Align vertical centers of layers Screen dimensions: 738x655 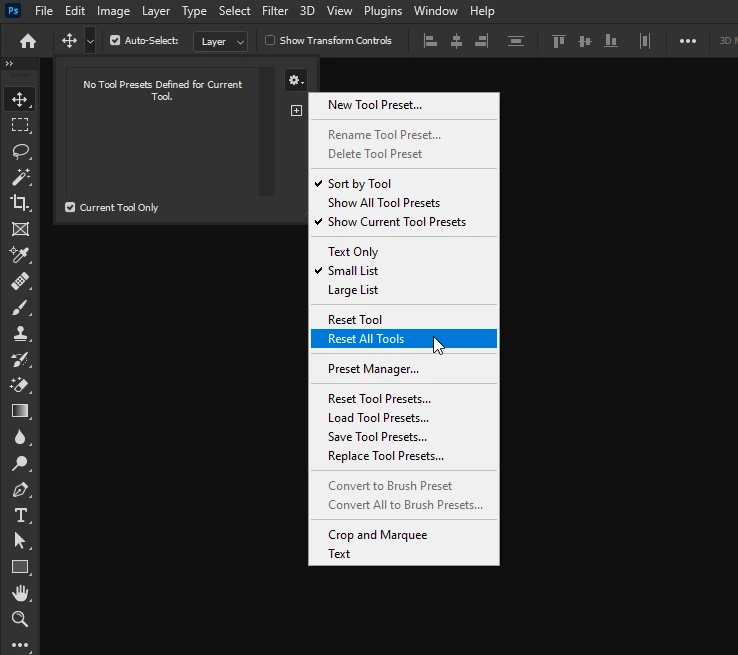(585, 41)
